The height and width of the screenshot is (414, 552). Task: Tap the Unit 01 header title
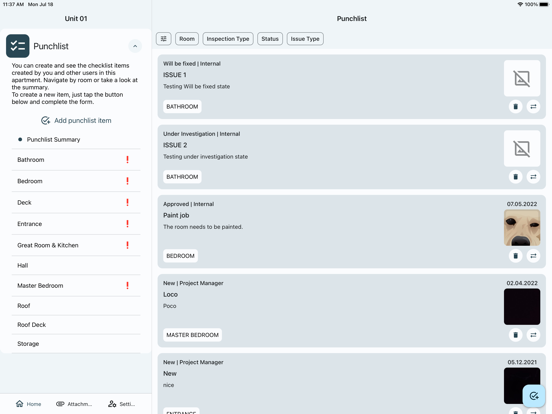point(76,19)
